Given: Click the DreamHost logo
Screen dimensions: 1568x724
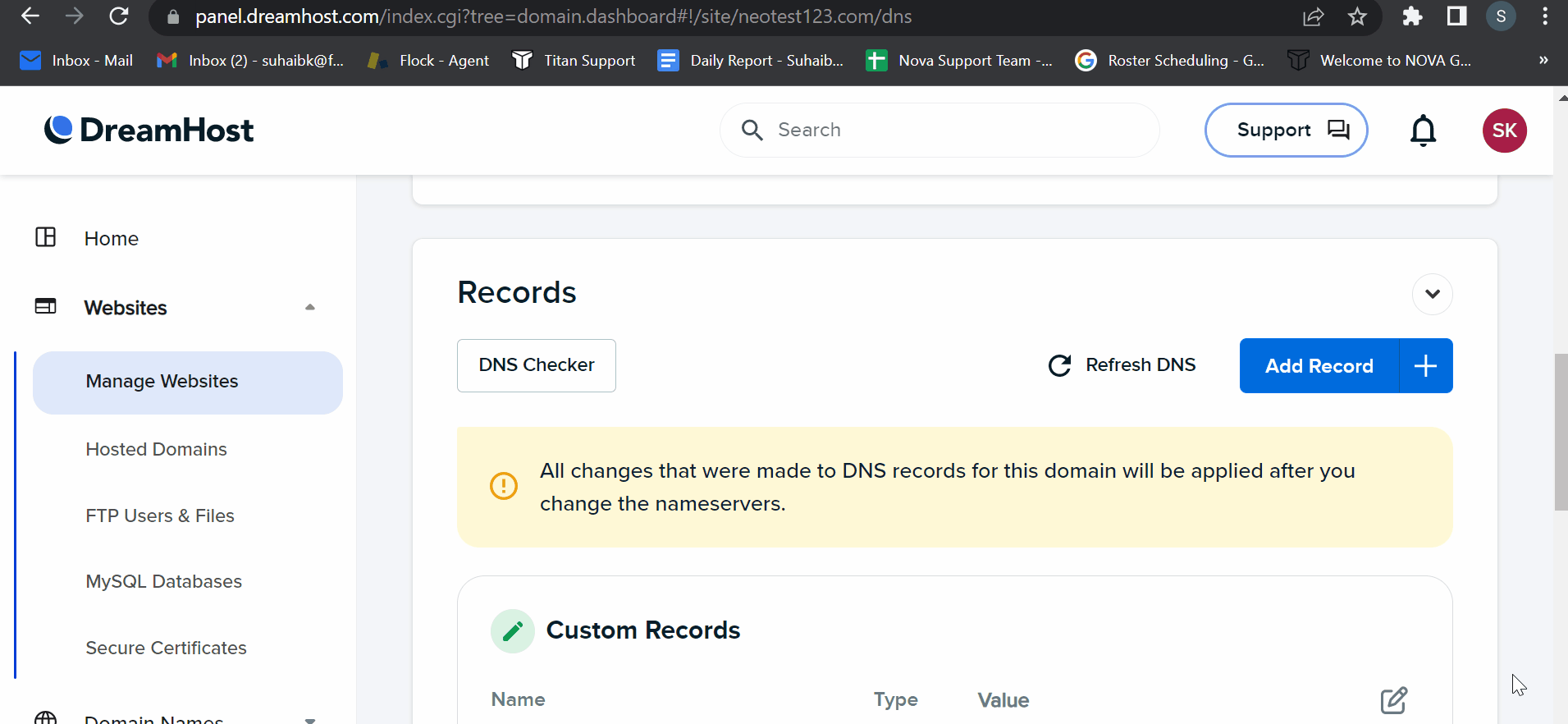Looking at the screenshot, I should click(x=149, y=130).
